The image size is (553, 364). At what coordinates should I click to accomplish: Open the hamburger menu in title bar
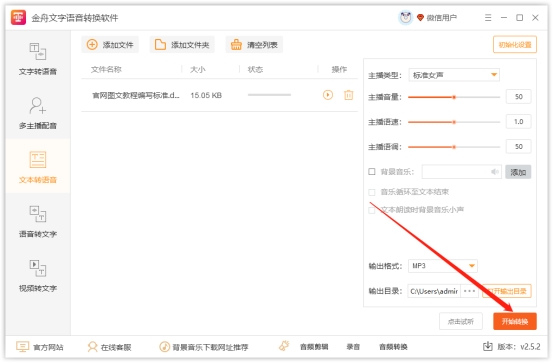click(488, 18)
